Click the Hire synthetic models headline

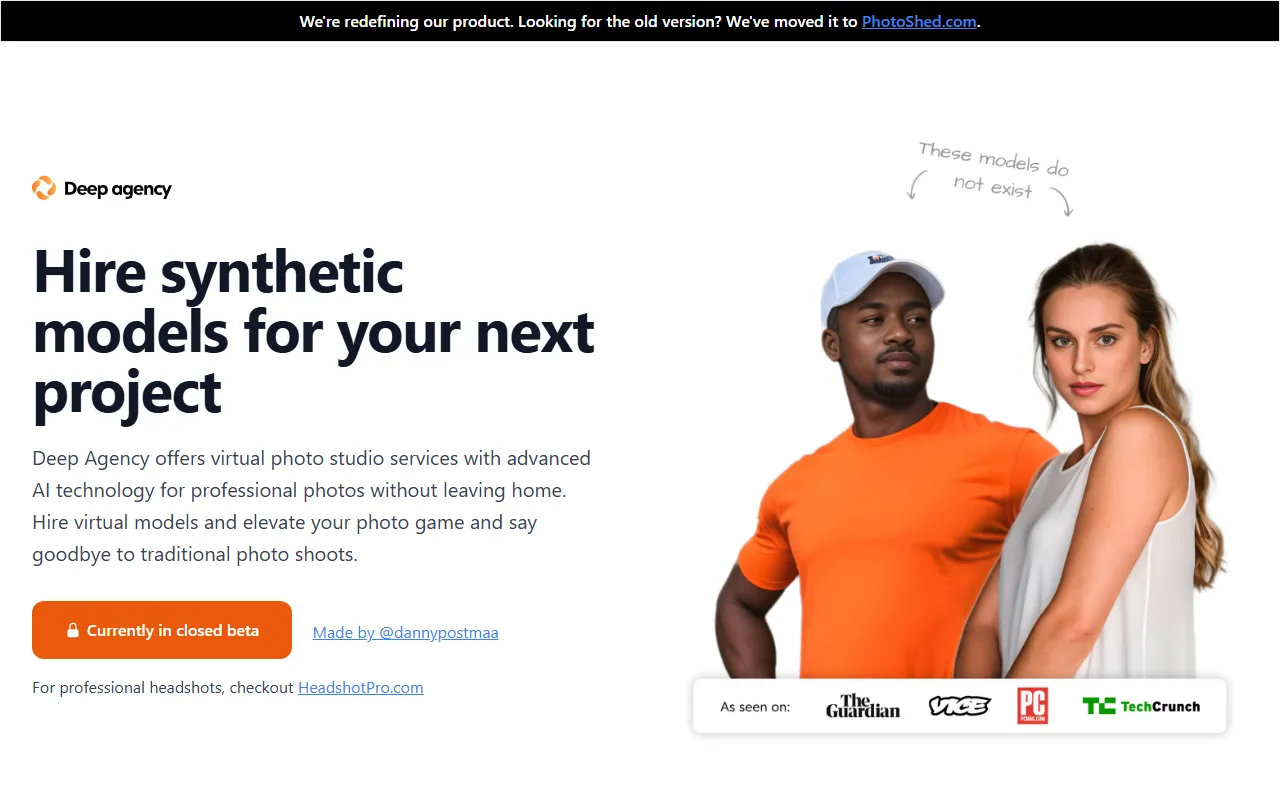click(314, 332)
